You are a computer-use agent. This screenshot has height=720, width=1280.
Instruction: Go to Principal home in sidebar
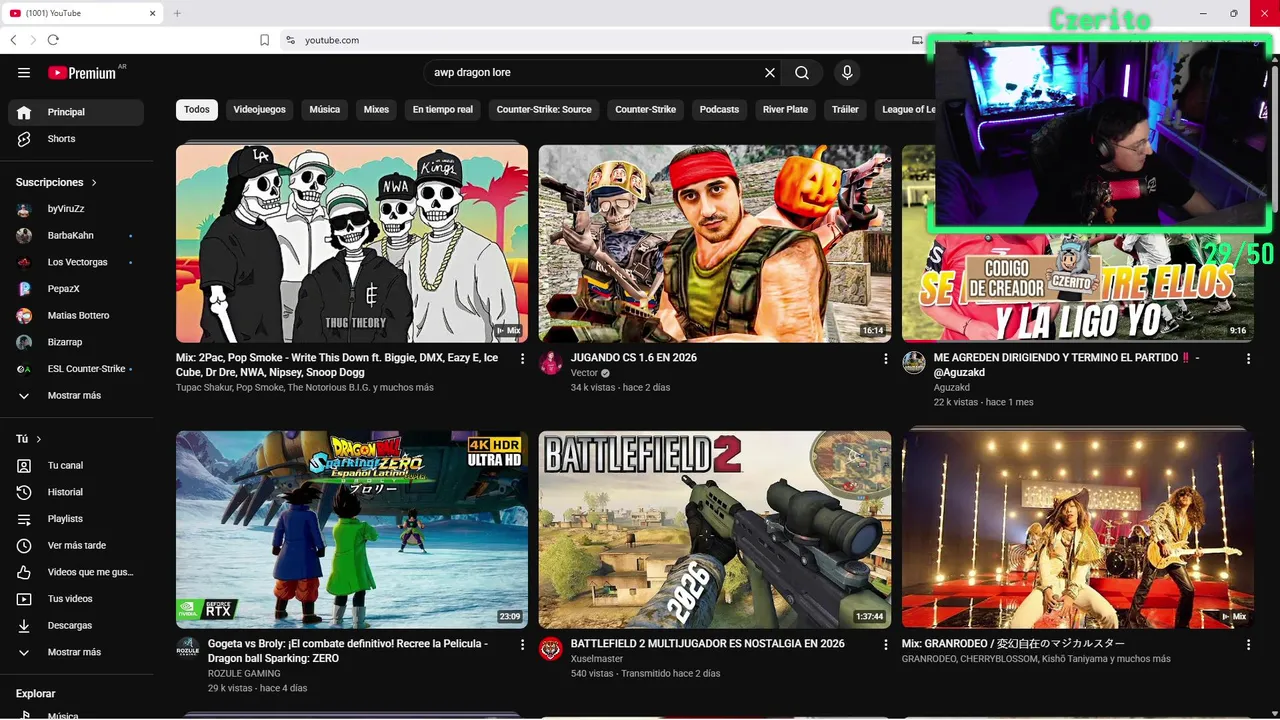pyautogui.click(x=76, y=112)
